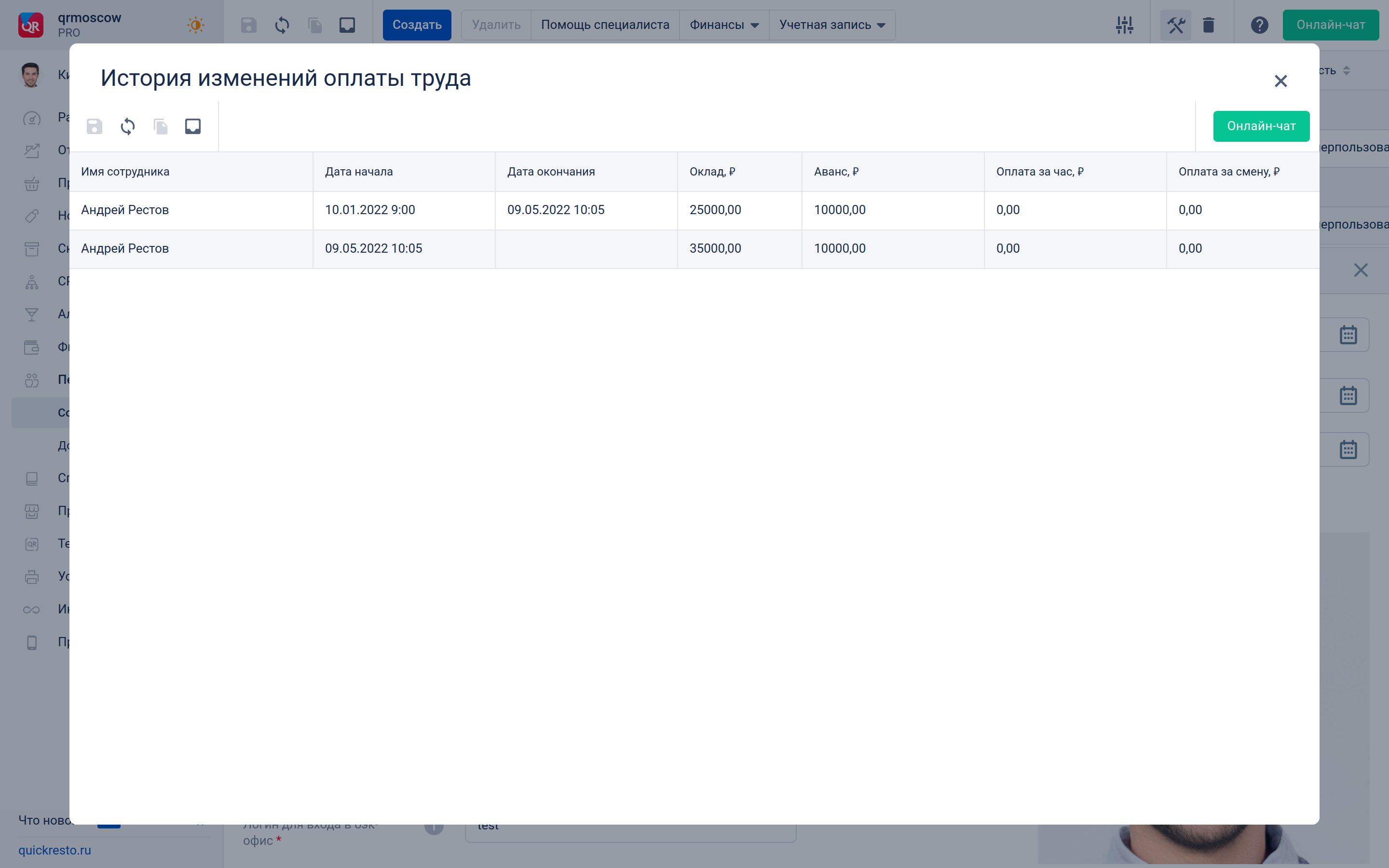Open the infinity integrations sidebar icon
This screenshot has height=868, width=1389.
pos(31,610)
